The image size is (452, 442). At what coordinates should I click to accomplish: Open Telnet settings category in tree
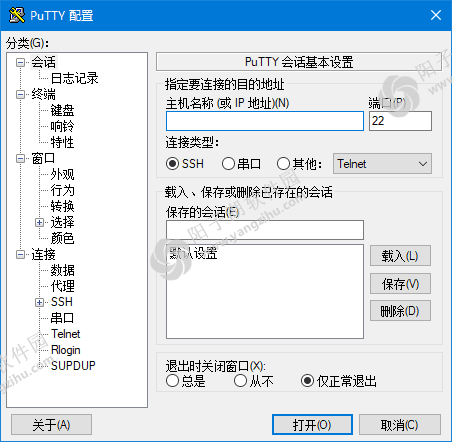point(66,334)
